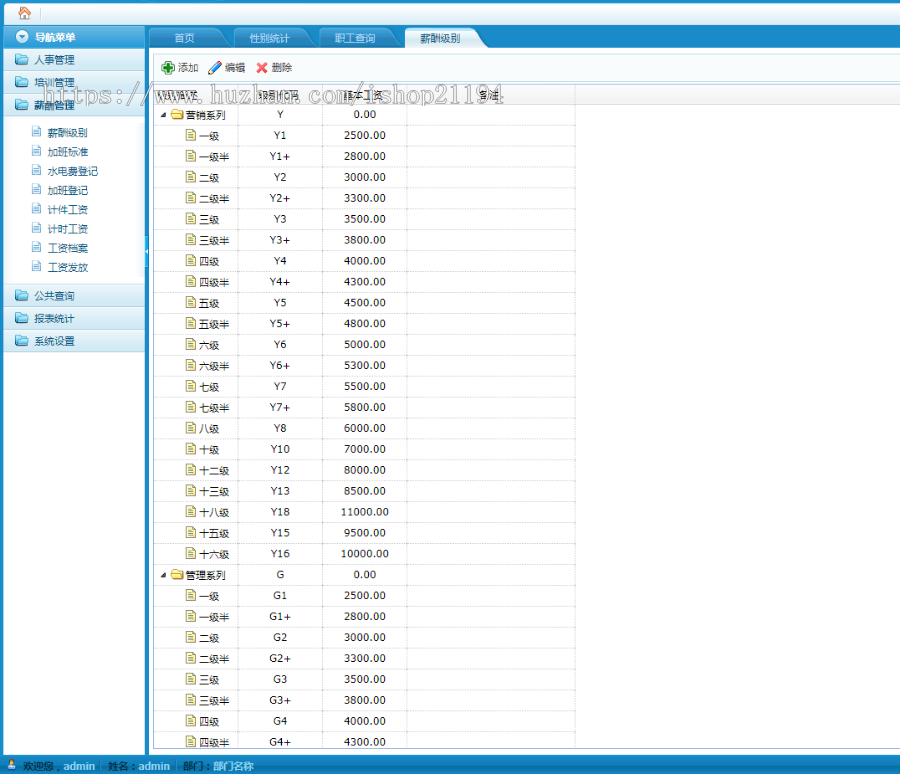Click the 编辑 pencil icon
Viewport: 900px width, 774px height.
215,68
